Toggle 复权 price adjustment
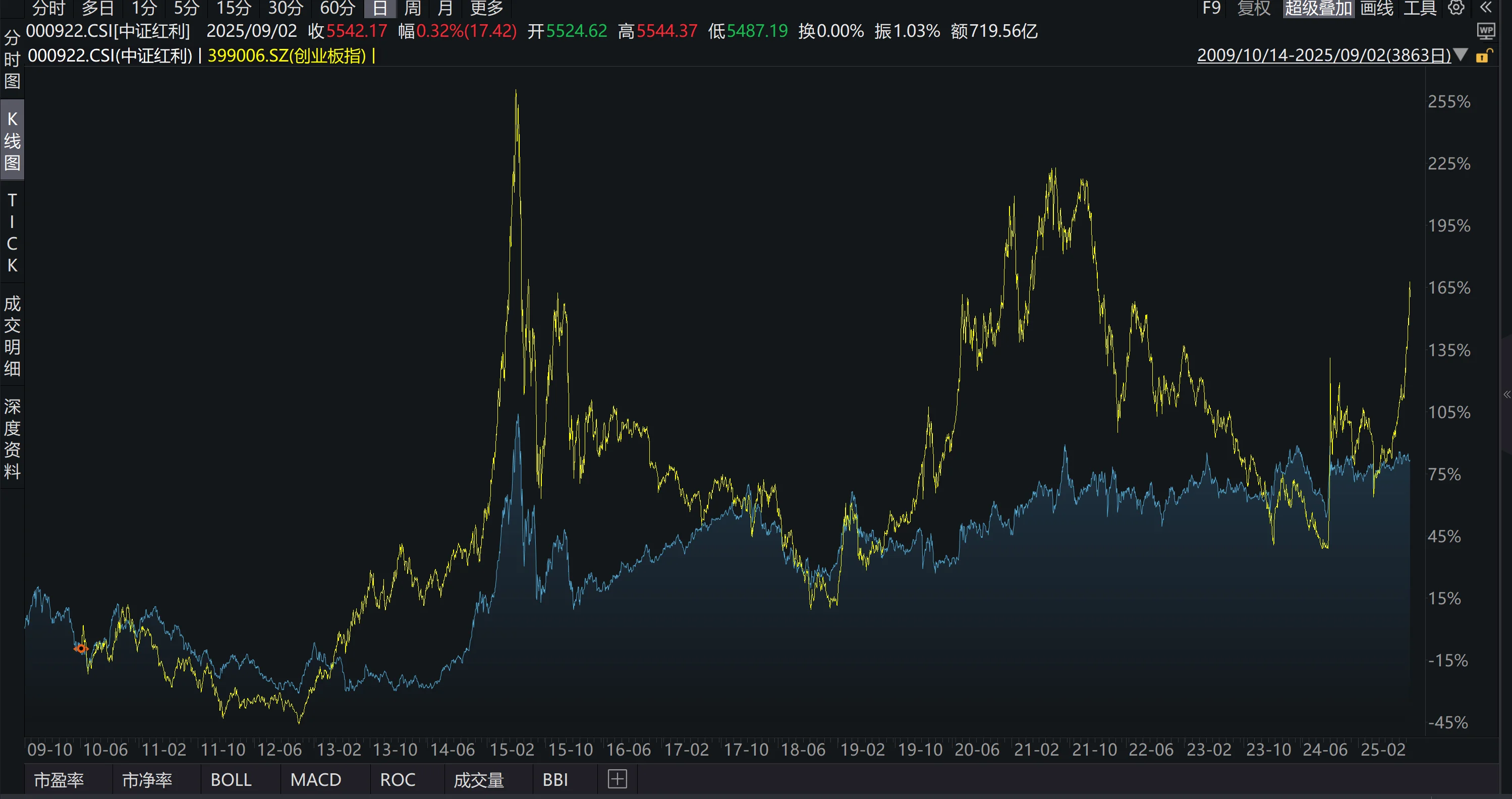1512x799 pixels. pos(1254,8)
